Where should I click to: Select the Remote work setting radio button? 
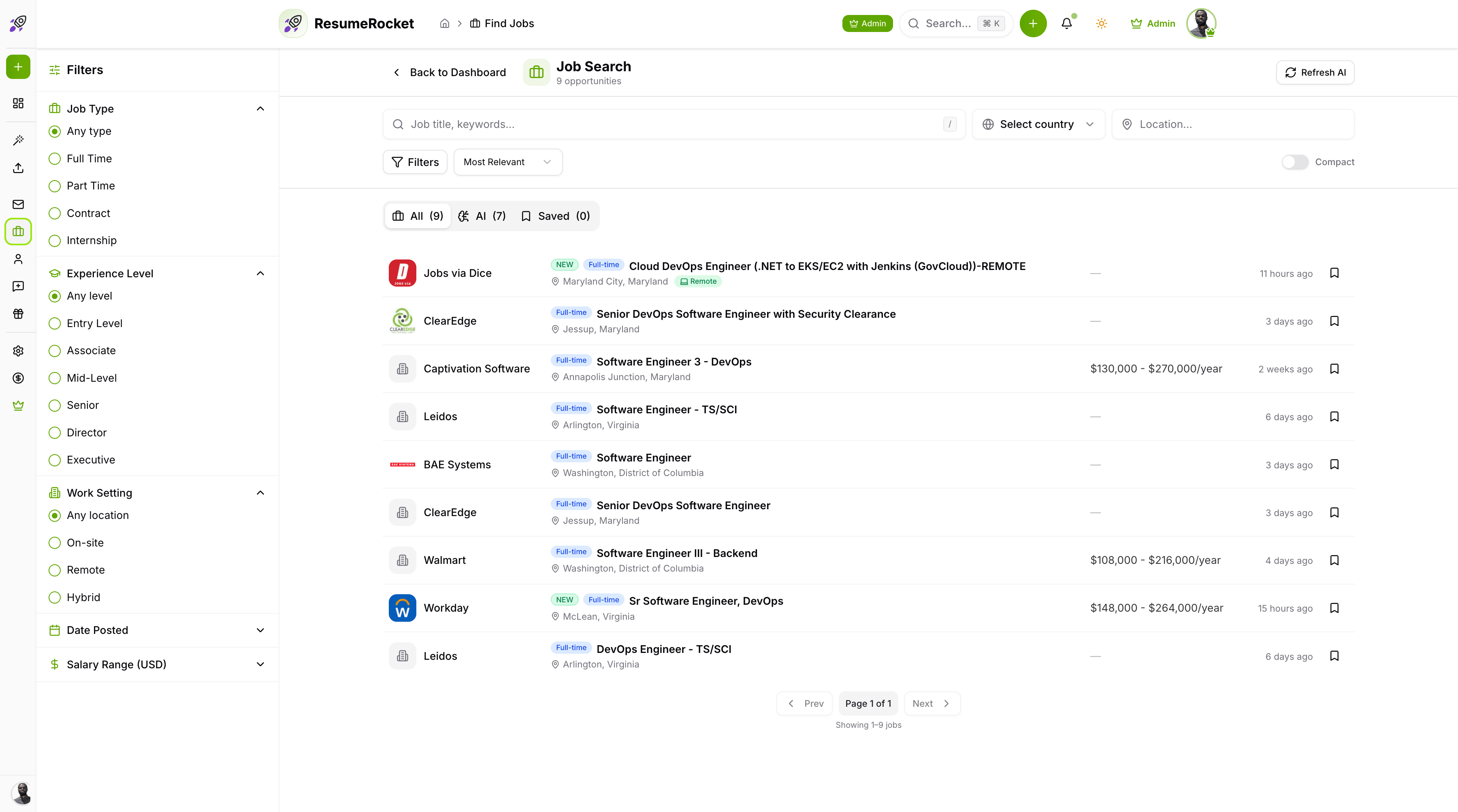(x=54, y=570)
